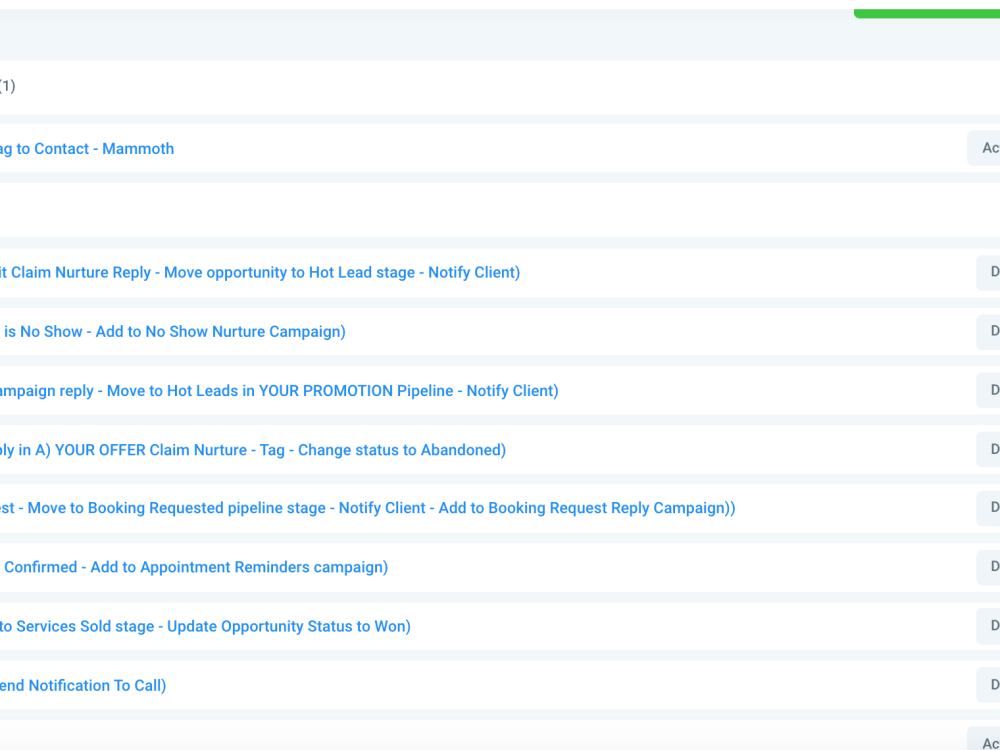
Task: Change the Draft status of the PROMOTION Pipeline trigger
Action: (990, 390)
